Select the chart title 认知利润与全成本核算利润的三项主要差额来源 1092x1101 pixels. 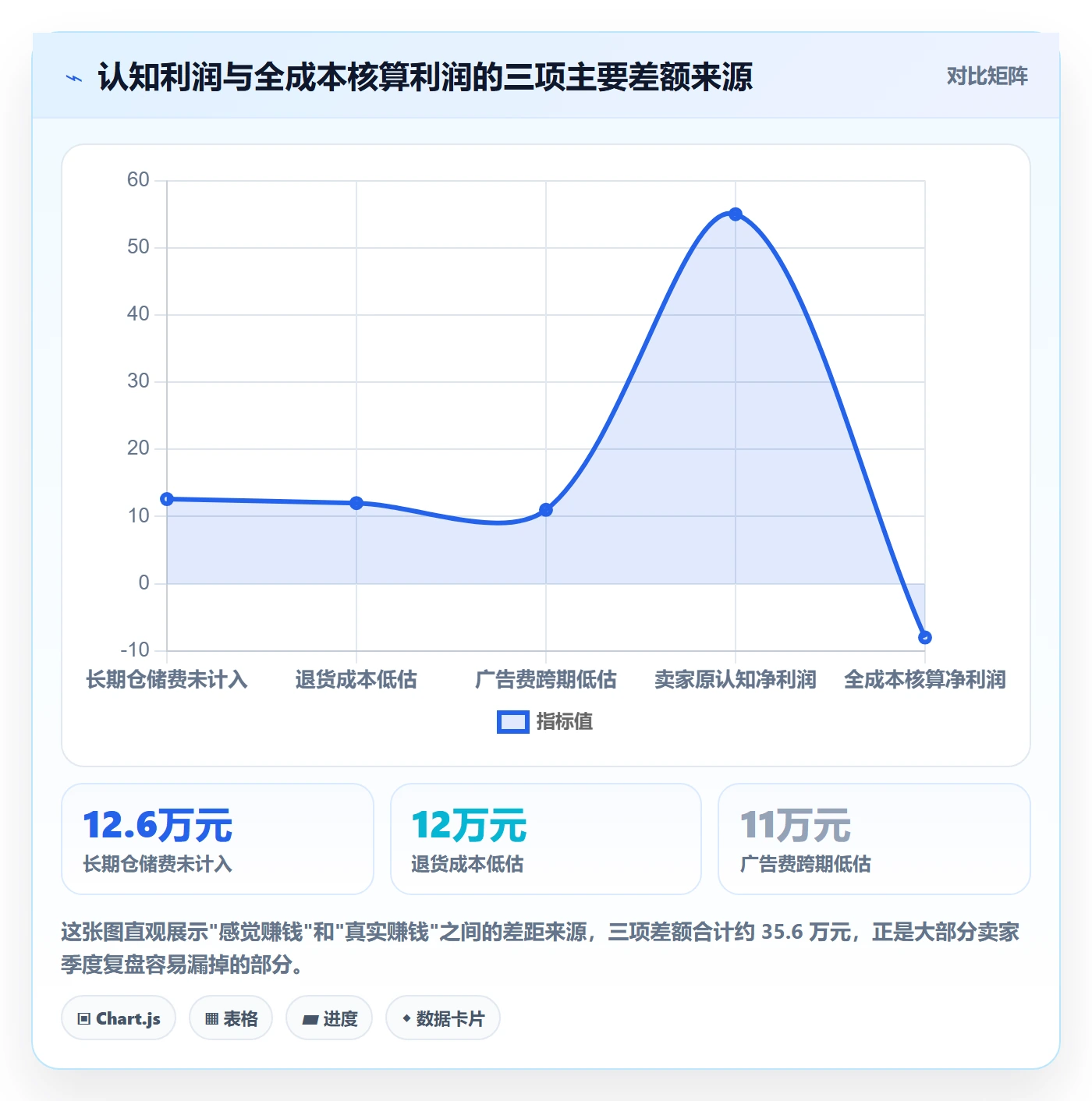coord(425,77)
